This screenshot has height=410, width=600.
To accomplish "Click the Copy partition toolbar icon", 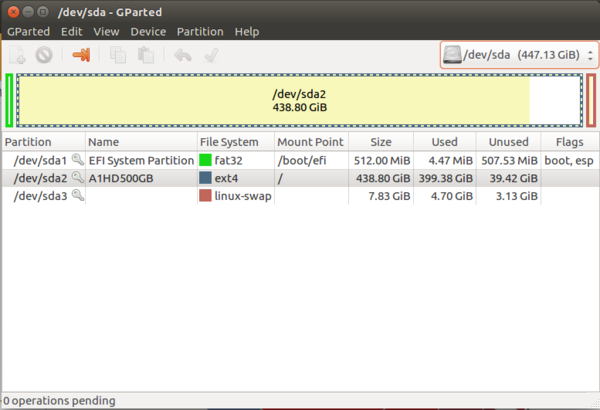I will click(x=118, y=55).
